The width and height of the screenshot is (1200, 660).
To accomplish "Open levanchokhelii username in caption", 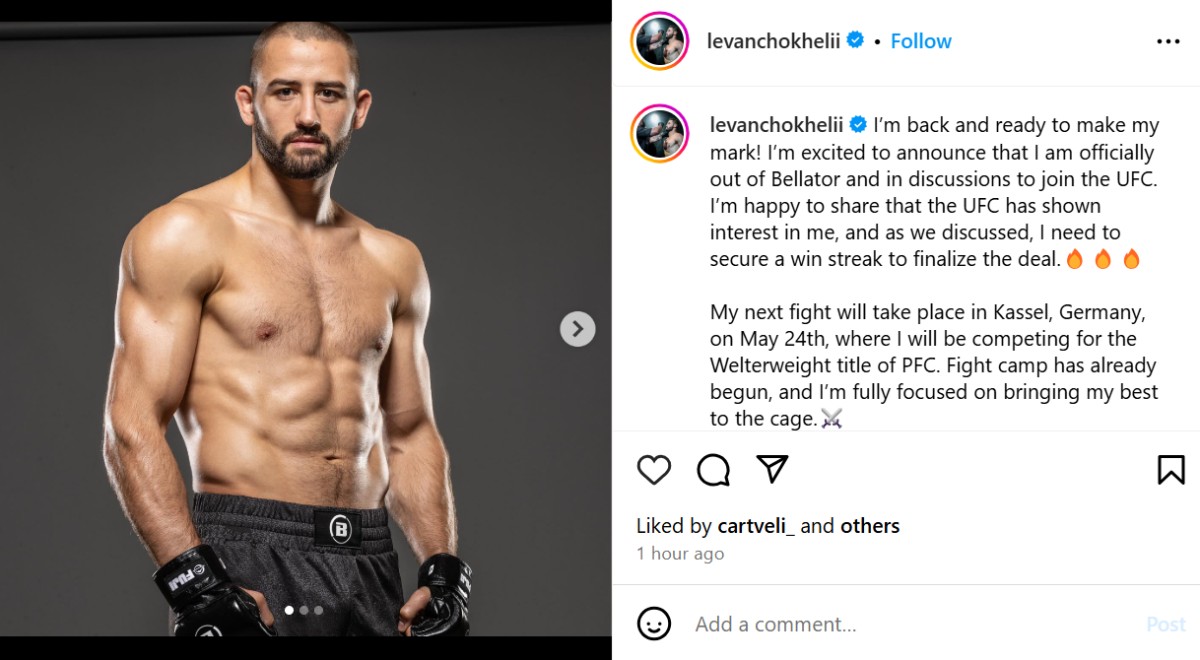I will 776,125.
